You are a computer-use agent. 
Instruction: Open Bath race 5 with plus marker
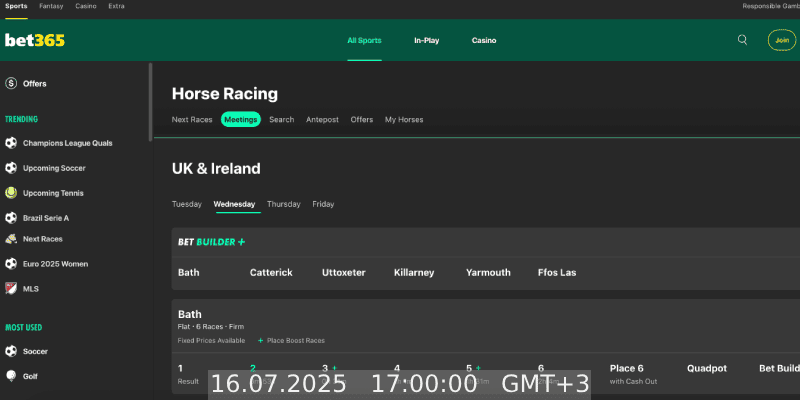[473, 368]
